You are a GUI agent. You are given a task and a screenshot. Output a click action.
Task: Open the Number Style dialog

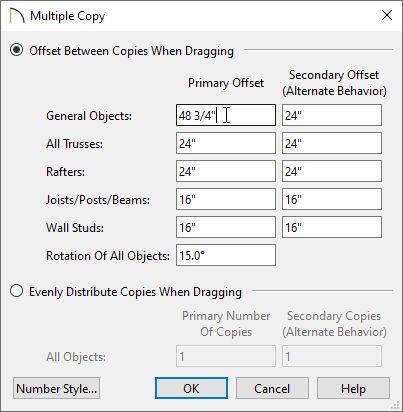pos(56,388)
